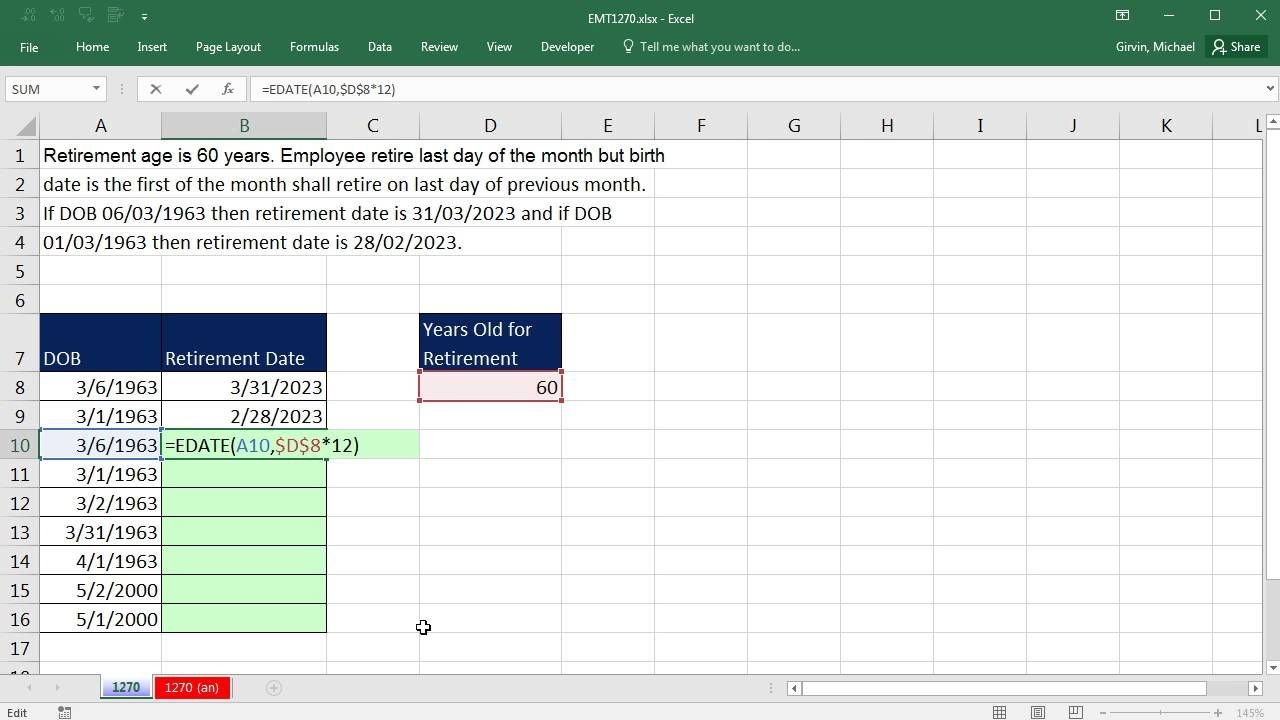Select row 16 header
This screenshot has width=1280, height=720.
tap(20, 619)
